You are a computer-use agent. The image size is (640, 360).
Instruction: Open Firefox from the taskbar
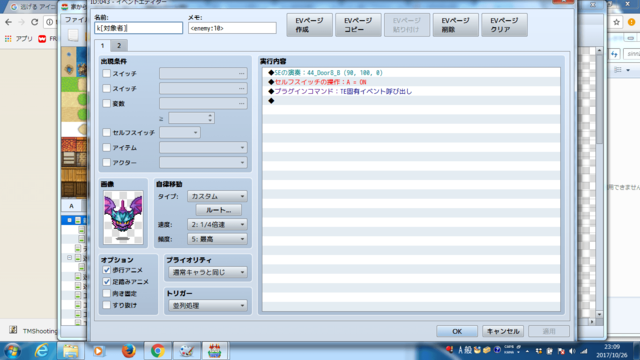(x=129, y=351)
